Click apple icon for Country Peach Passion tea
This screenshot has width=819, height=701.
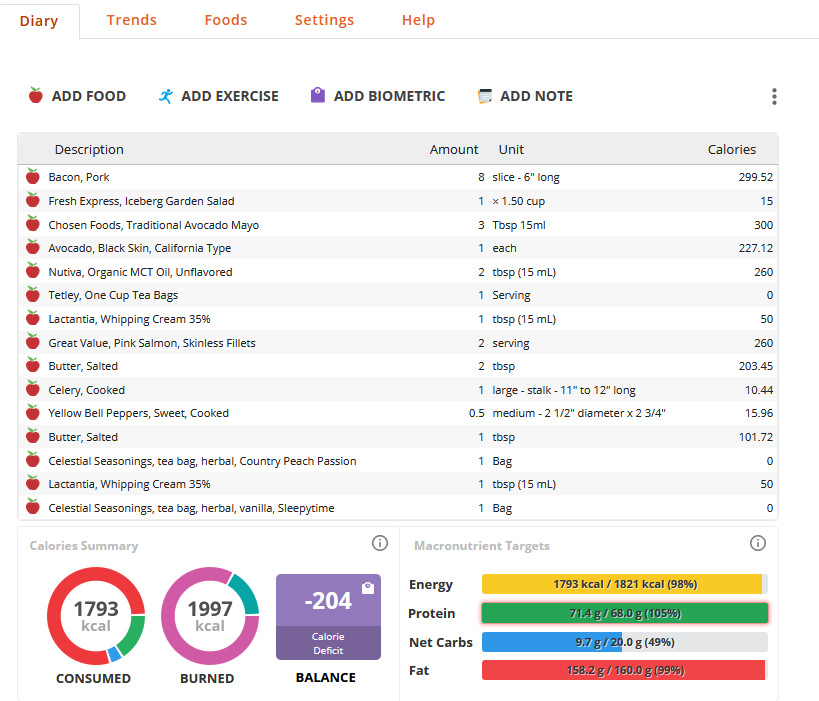point(33,461)
